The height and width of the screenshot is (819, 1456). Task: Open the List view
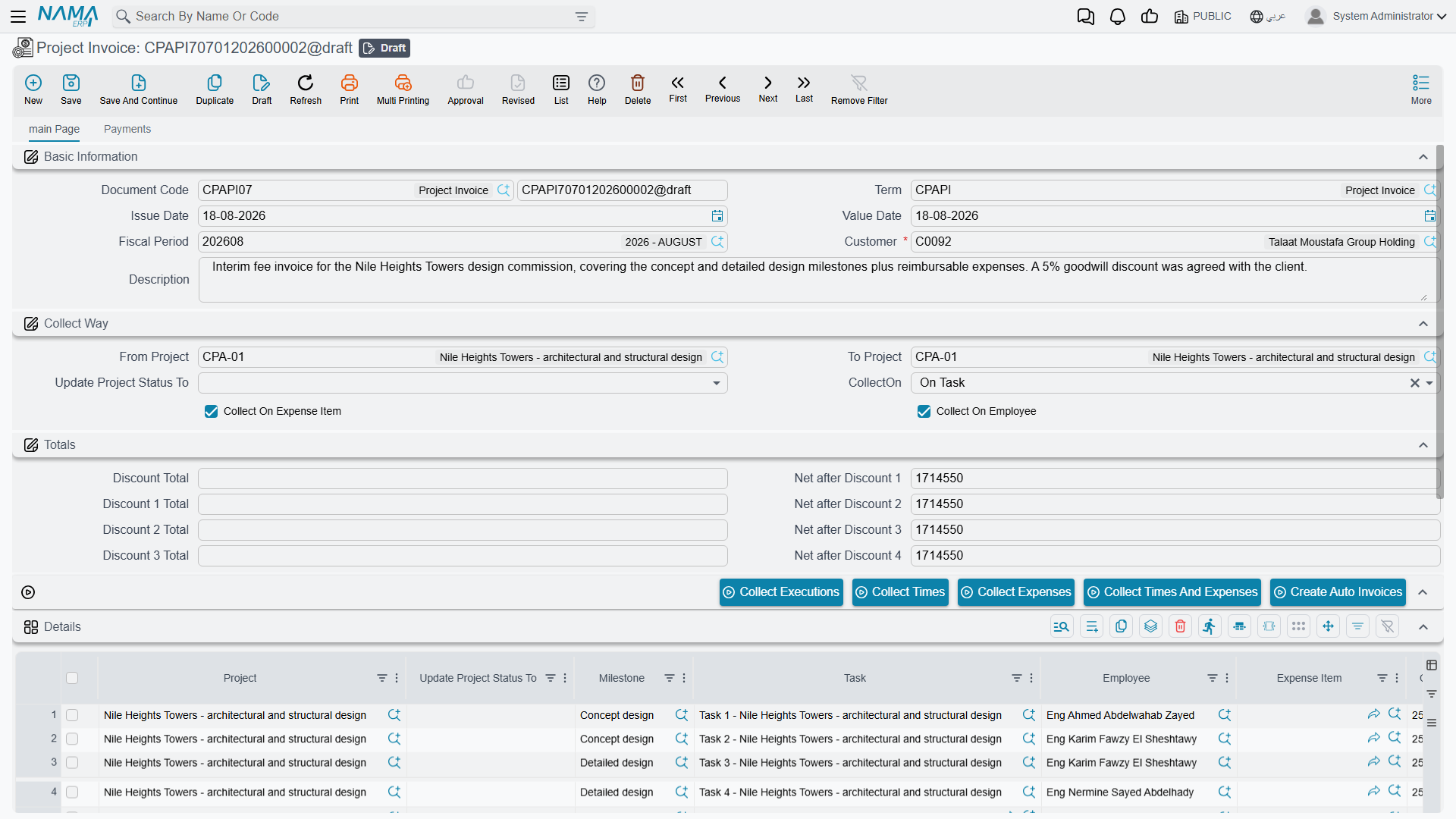561,89
